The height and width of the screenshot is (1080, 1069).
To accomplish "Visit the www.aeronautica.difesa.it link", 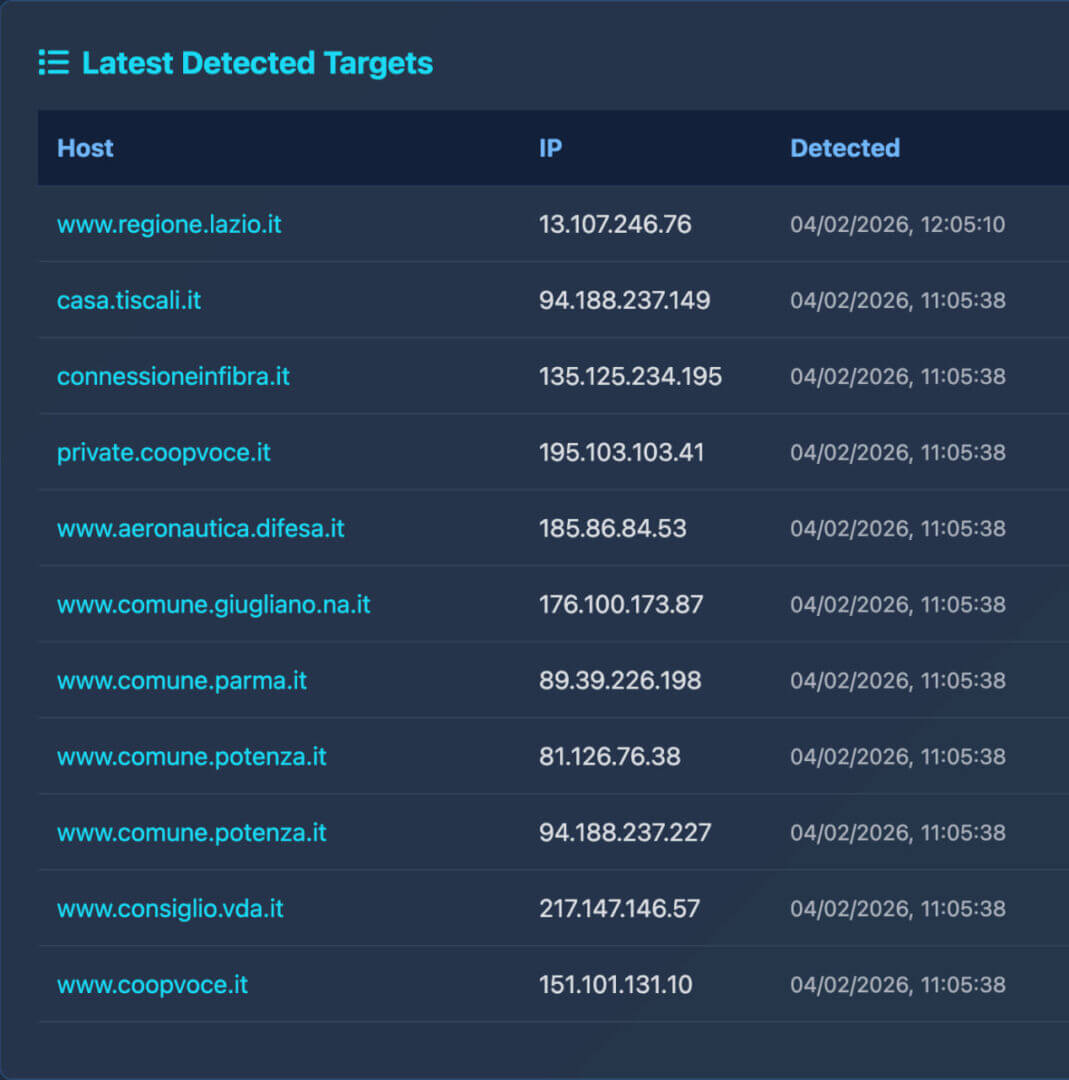I will pyautogui.click(x=200, y=528).
